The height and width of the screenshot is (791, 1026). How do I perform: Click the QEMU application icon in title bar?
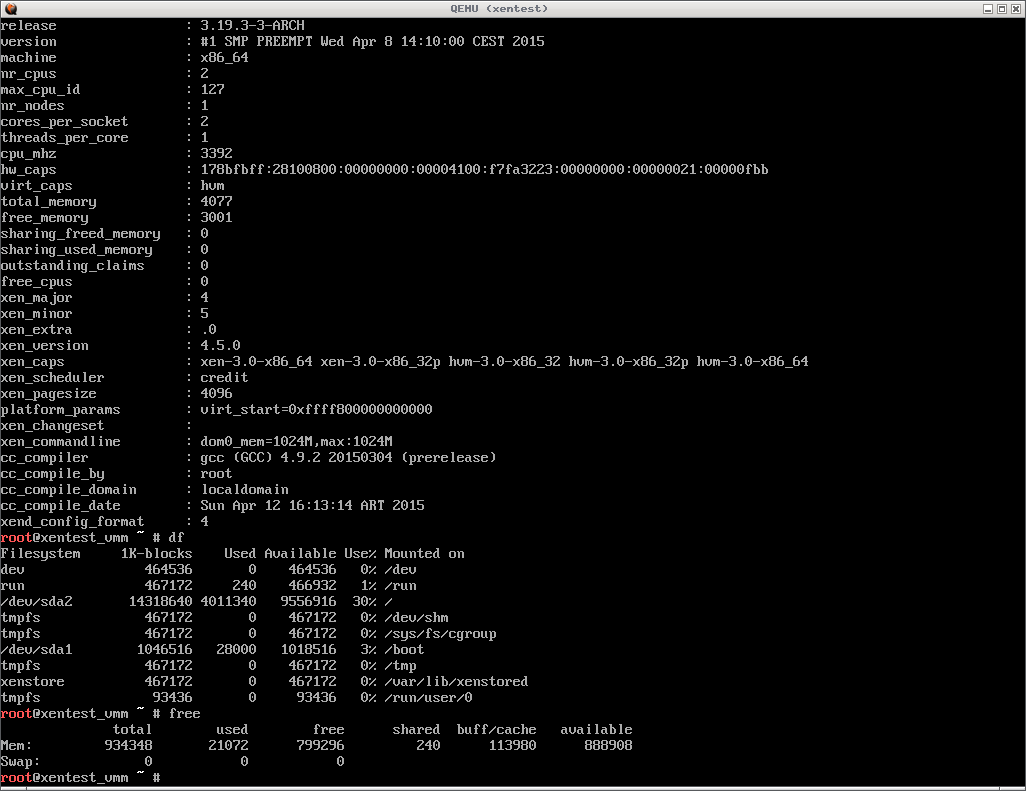click(x=9, y=8)
